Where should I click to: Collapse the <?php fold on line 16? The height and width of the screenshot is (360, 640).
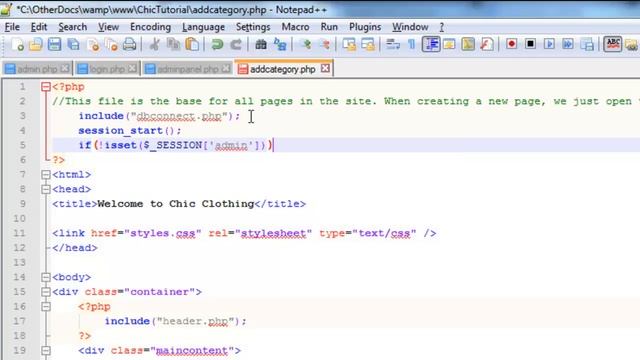point(46,307)
